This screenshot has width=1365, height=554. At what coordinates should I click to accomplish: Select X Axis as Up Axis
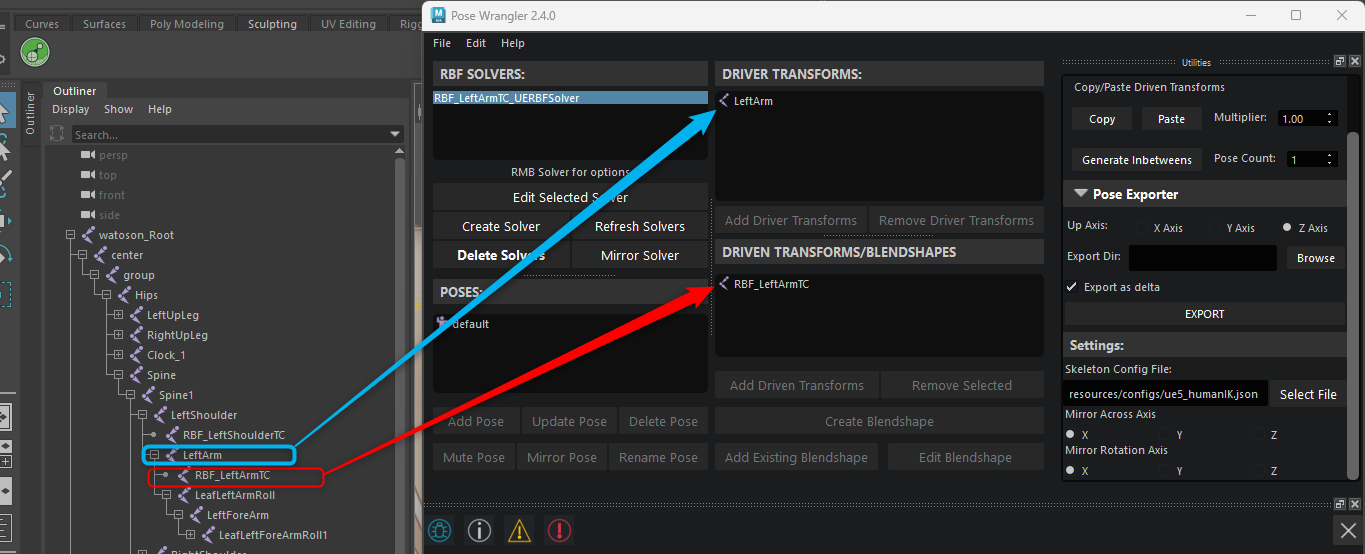click(1140, 228)
